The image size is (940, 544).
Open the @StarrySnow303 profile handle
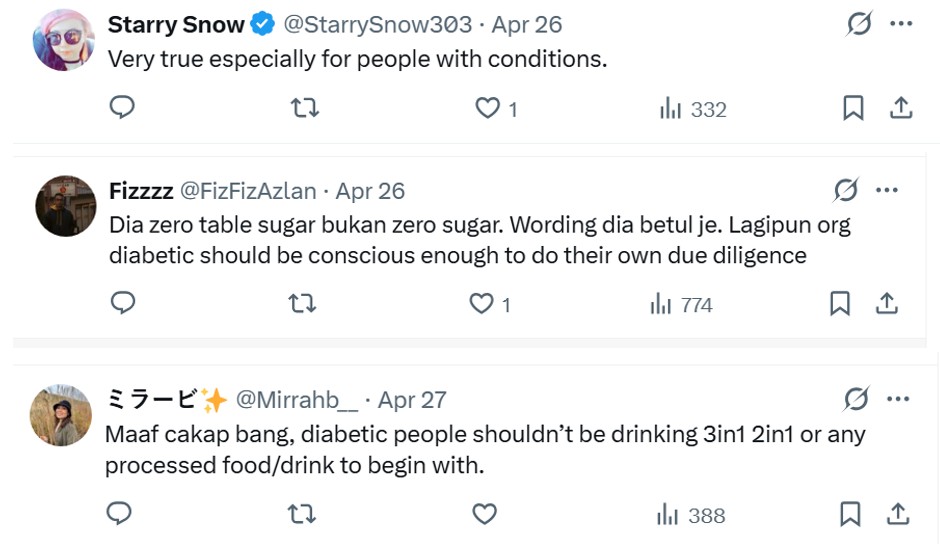[x=378, y=25]
